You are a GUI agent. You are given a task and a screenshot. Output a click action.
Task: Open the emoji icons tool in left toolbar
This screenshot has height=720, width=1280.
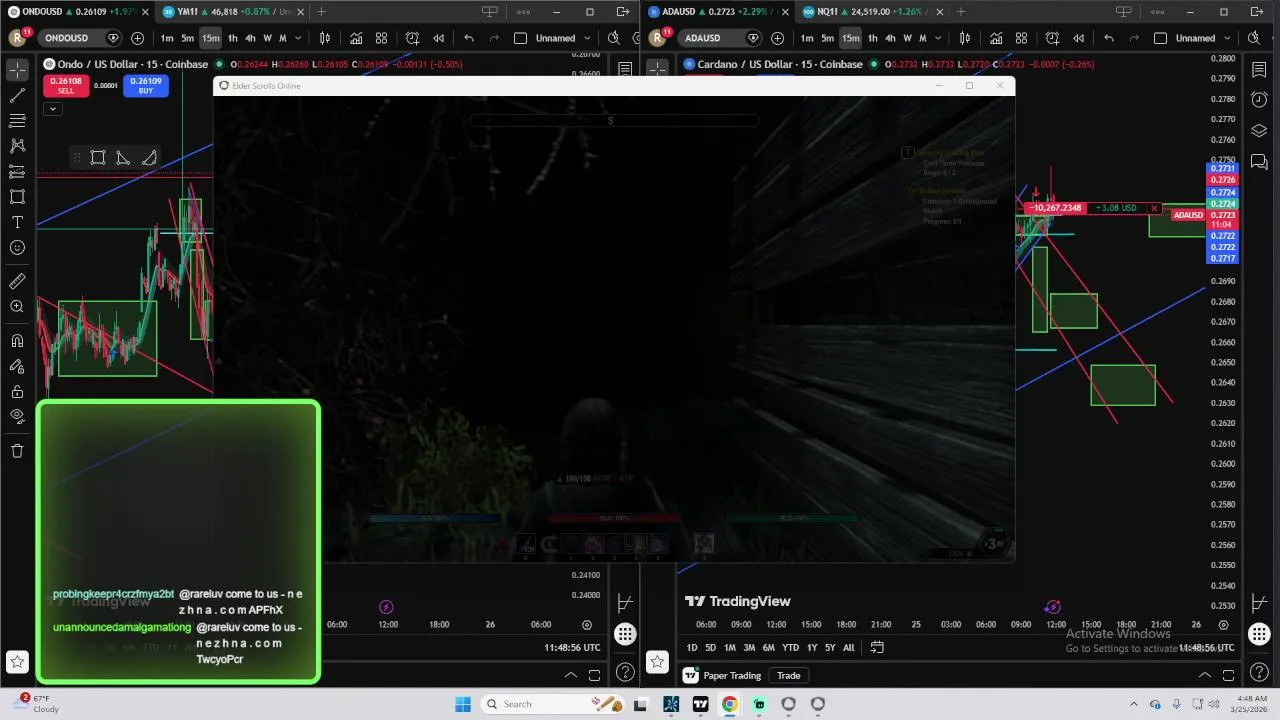[x=17, y=248]
